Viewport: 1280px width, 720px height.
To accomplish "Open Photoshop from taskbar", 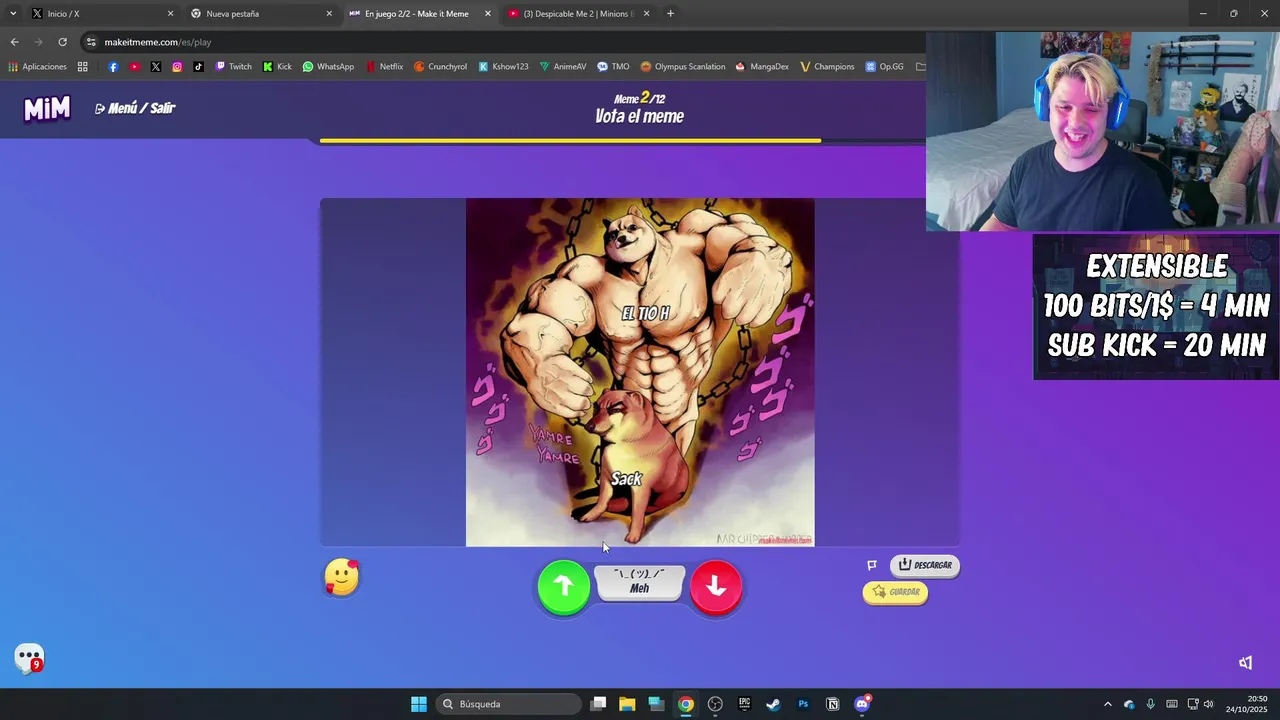I will [803, 704].
